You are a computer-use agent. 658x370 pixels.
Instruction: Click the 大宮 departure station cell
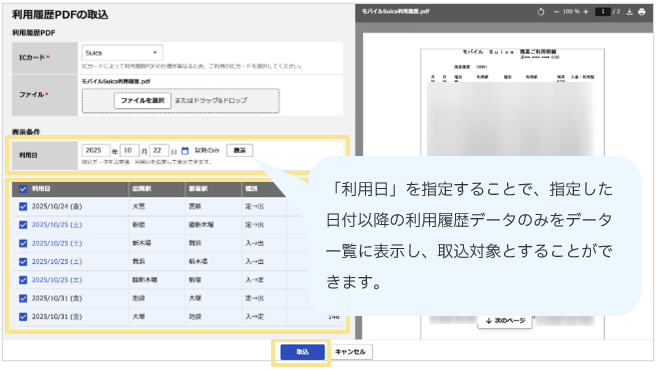138,206
